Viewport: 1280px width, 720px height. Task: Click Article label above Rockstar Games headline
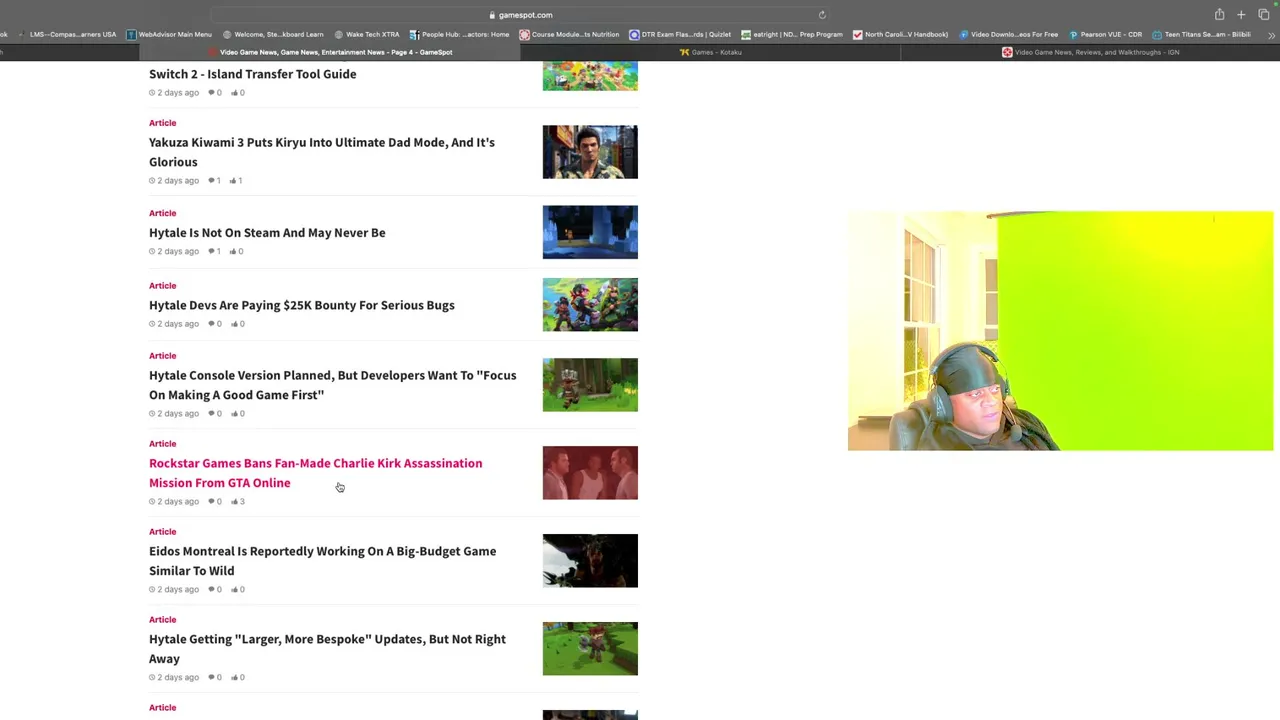point(163,444)
